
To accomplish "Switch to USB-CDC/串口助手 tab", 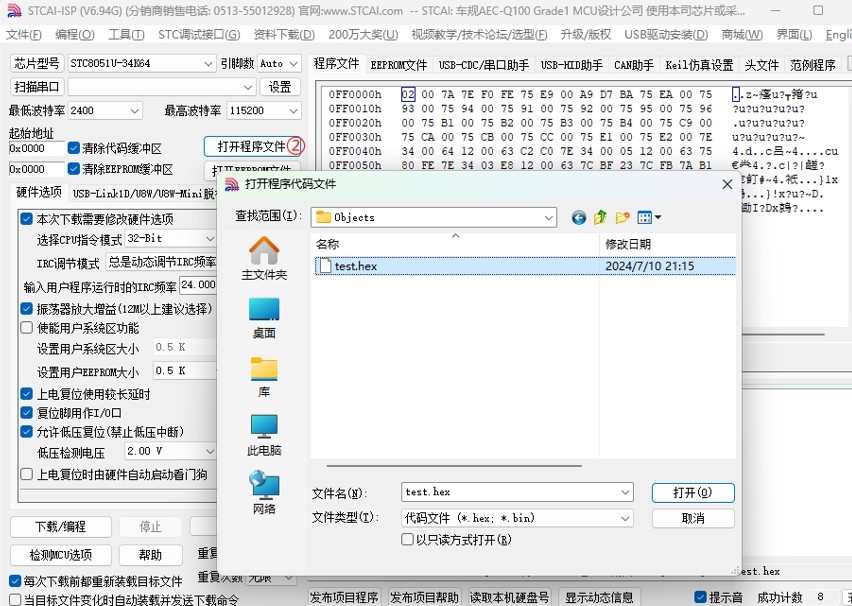I will click(484, 65).
